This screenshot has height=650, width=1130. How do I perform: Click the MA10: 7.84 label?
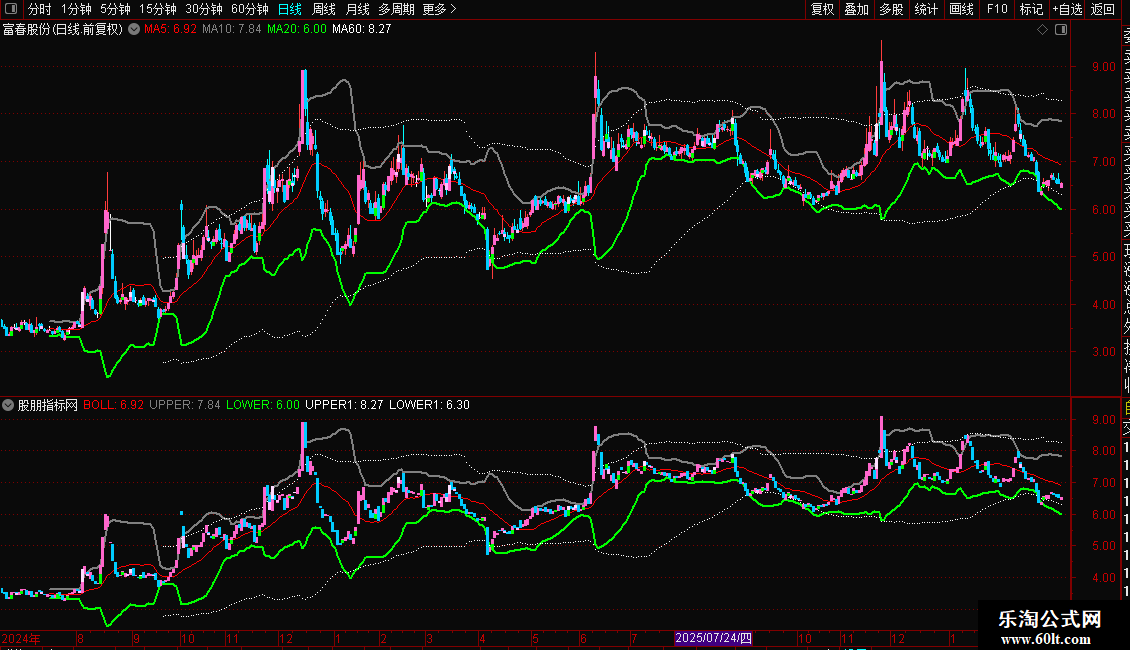coord(231,29)
